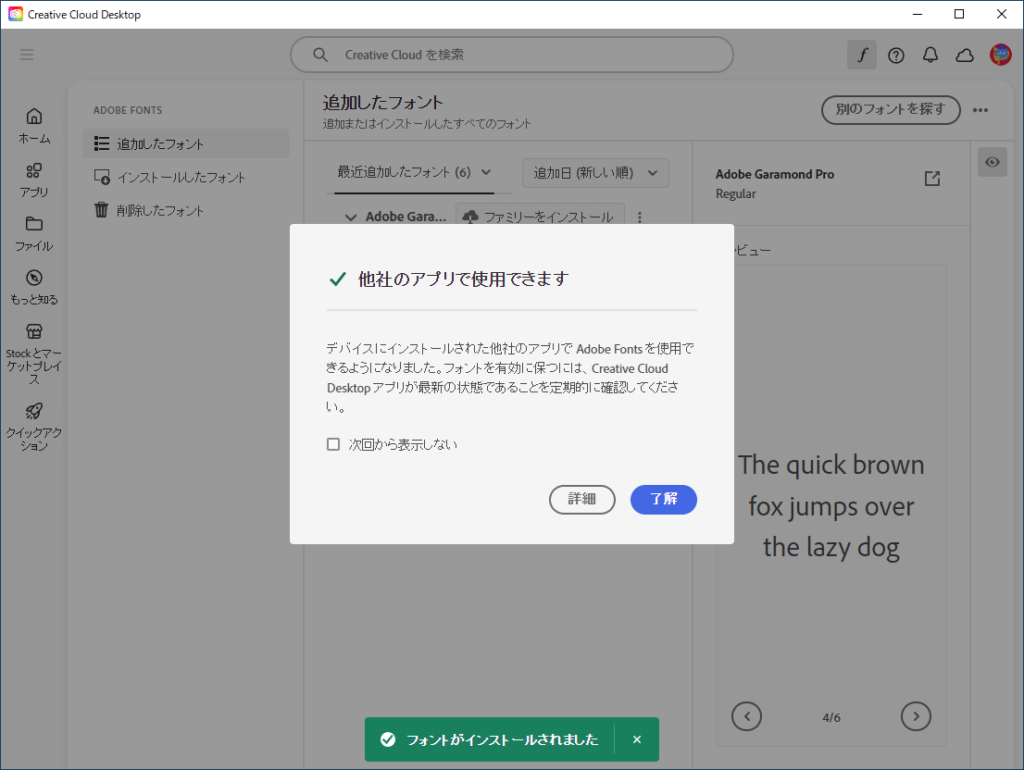Dismiss the フォントがインストールされました toast
Viewport: 1024px width, 770px height.
(x=637, y=739)
